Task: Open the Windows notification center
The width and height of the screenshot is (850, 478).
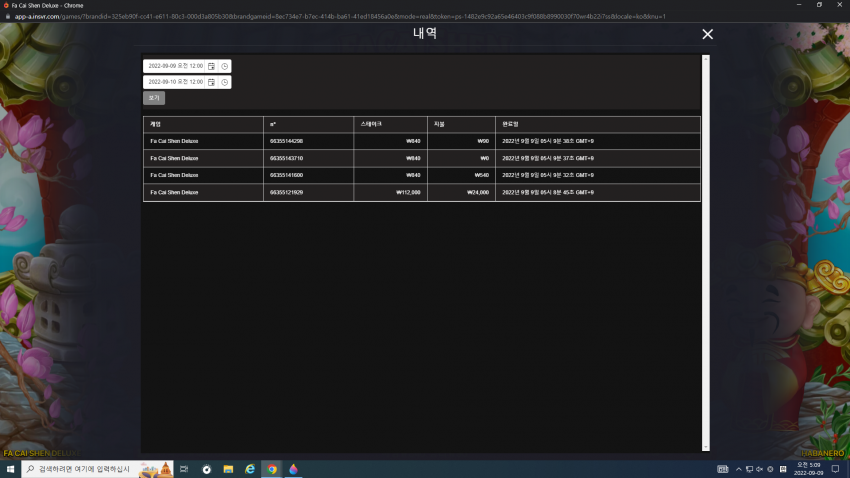Action: [x=835, y=469]
